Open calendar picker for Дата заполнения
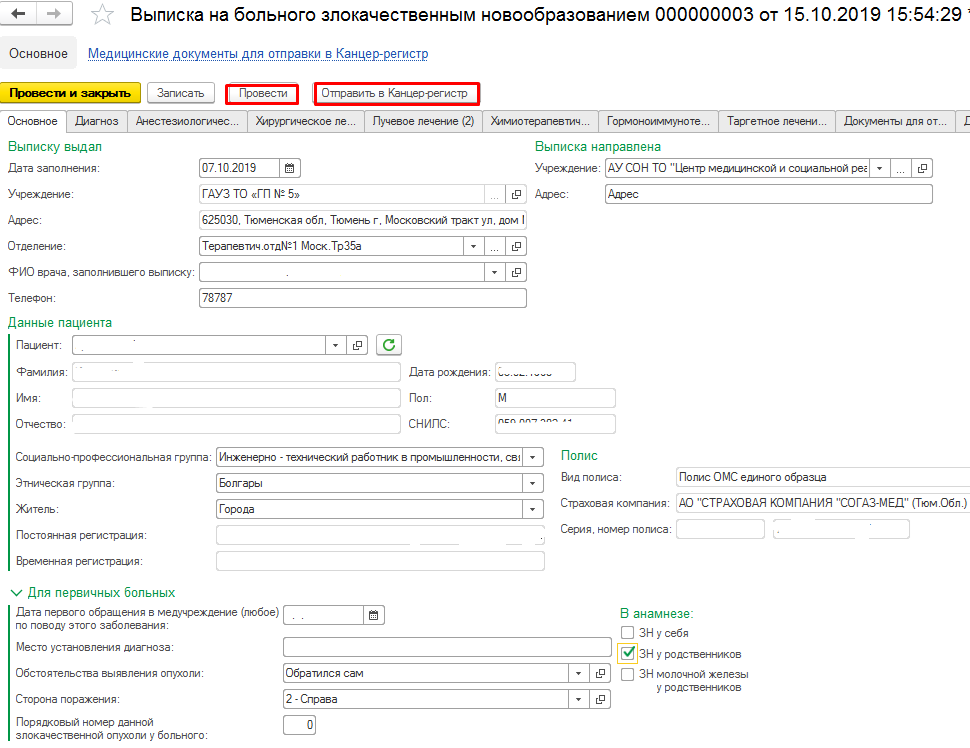This screenshot has width=970, height=748. 289,168
